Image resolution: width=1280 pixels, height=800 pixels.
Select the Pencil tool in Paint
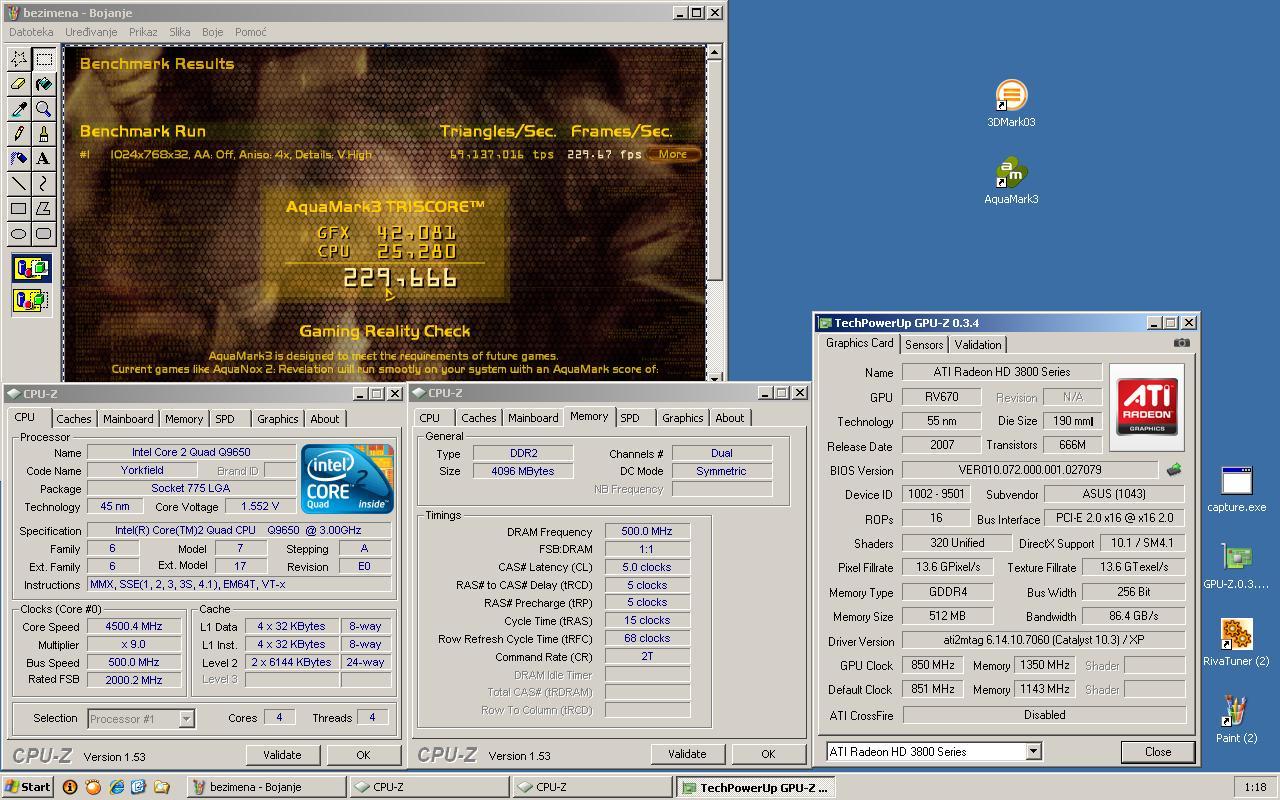click(x=19, y=133)
